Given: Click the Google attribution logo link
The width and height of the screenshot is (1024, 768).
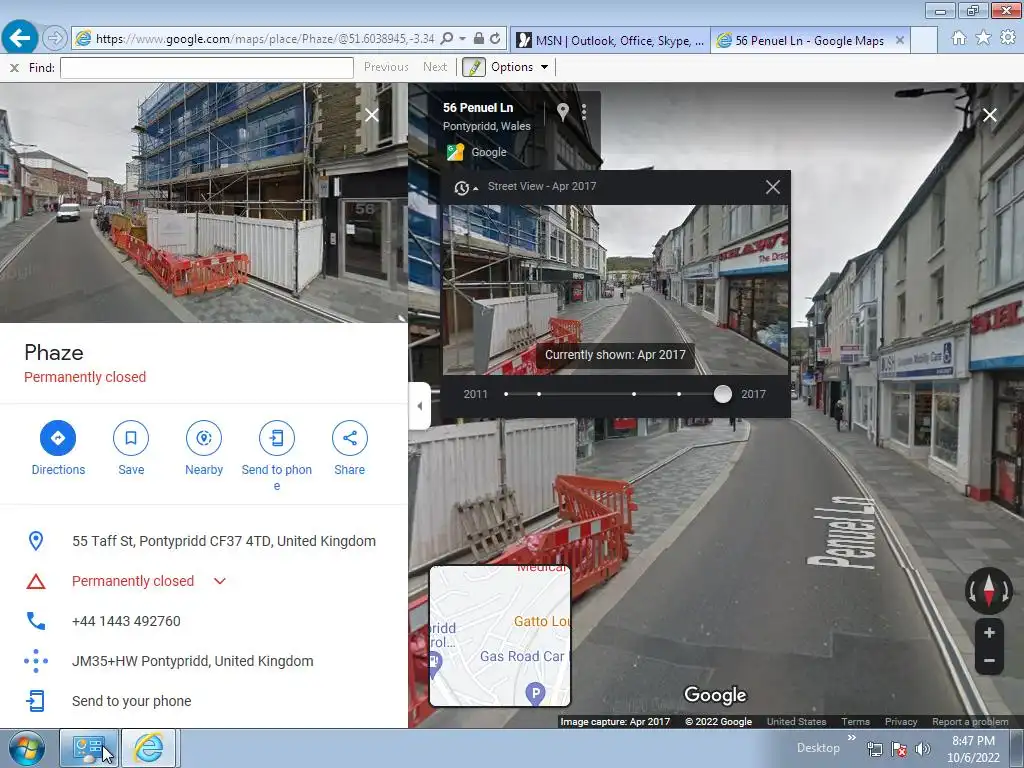Looking at the screenshot, I should click(477, 152).
